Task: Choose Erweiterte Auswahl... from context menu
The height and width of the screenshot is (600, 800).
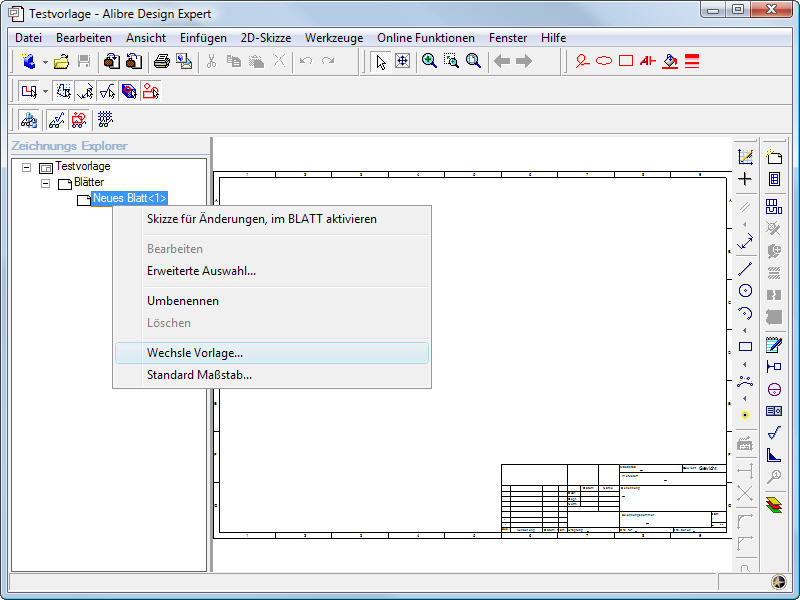Action: pos(272,271)
